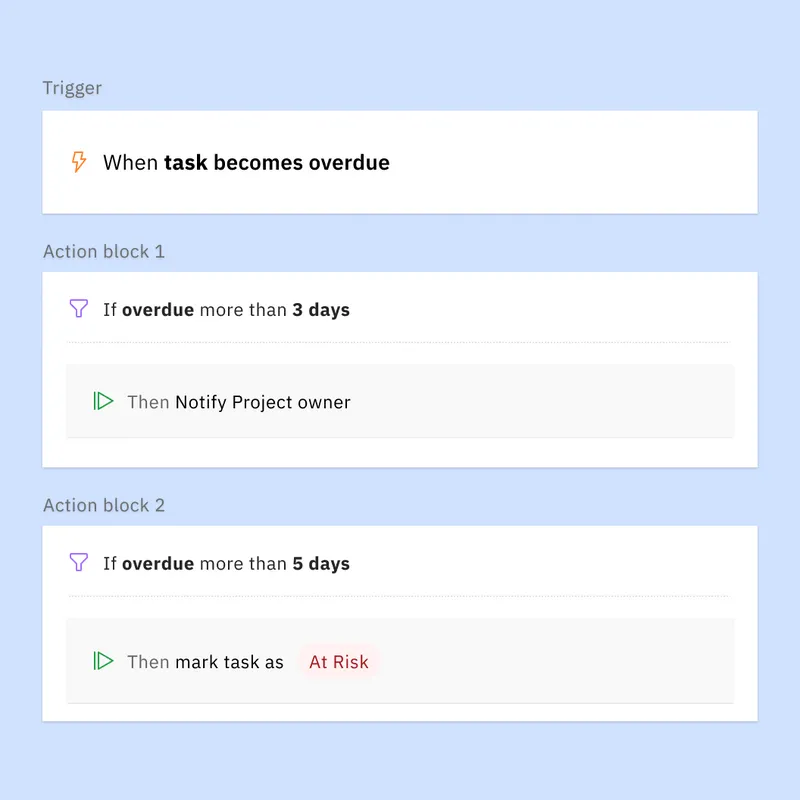The width and height of the screenshot is (800, 800).
Task: Select the "Action block 1" heading
Action: tap(104, 252)
